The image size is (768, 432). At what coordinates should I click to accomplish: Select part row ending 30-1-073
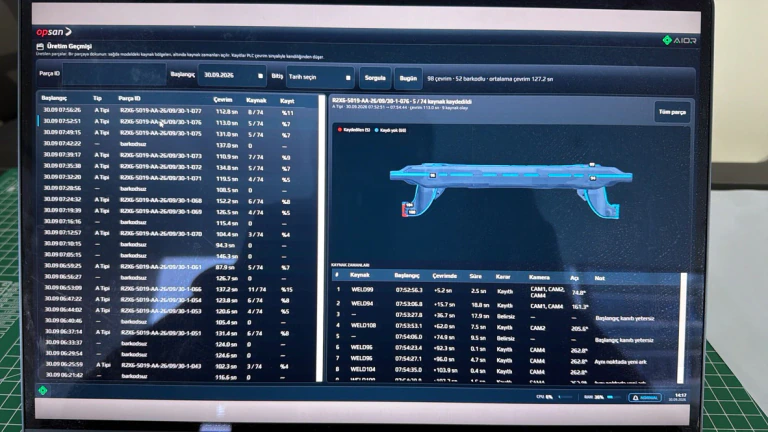point(179,156)
